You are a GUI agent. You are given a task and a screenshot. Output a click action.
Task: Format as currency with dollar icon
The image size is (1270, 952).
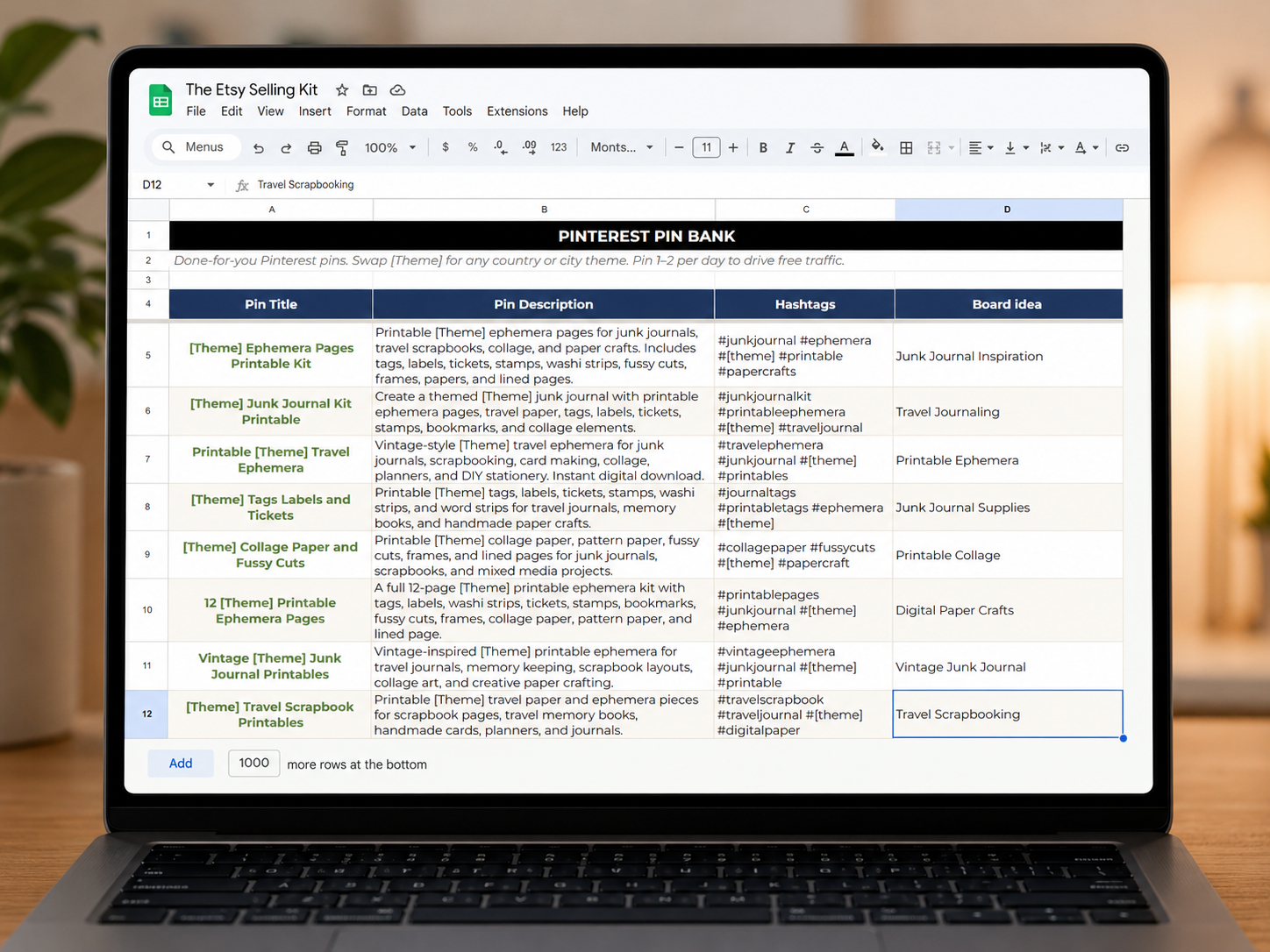[x=446, y=147]
